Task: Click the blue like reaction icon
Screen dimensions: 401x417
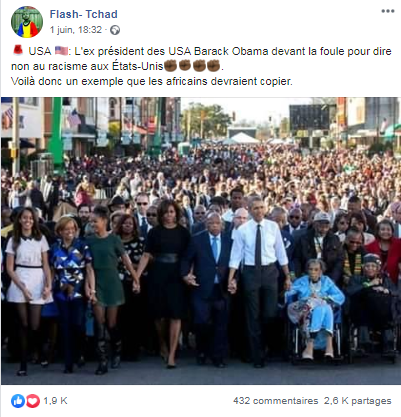Action: [18, 401]
